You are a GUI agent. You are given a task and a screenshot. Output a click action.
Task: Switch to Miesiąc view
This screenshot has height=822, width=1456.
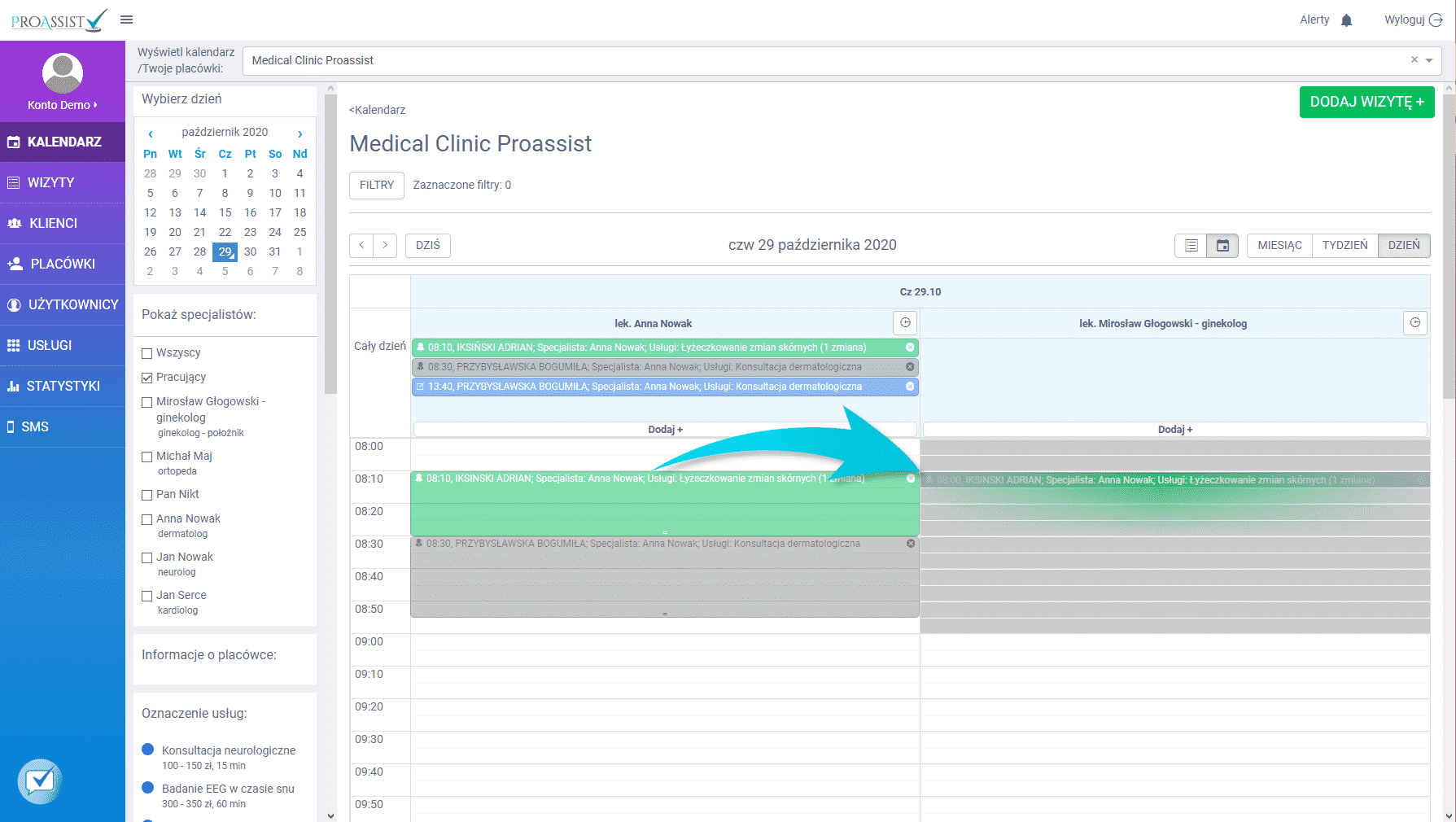1279,245
